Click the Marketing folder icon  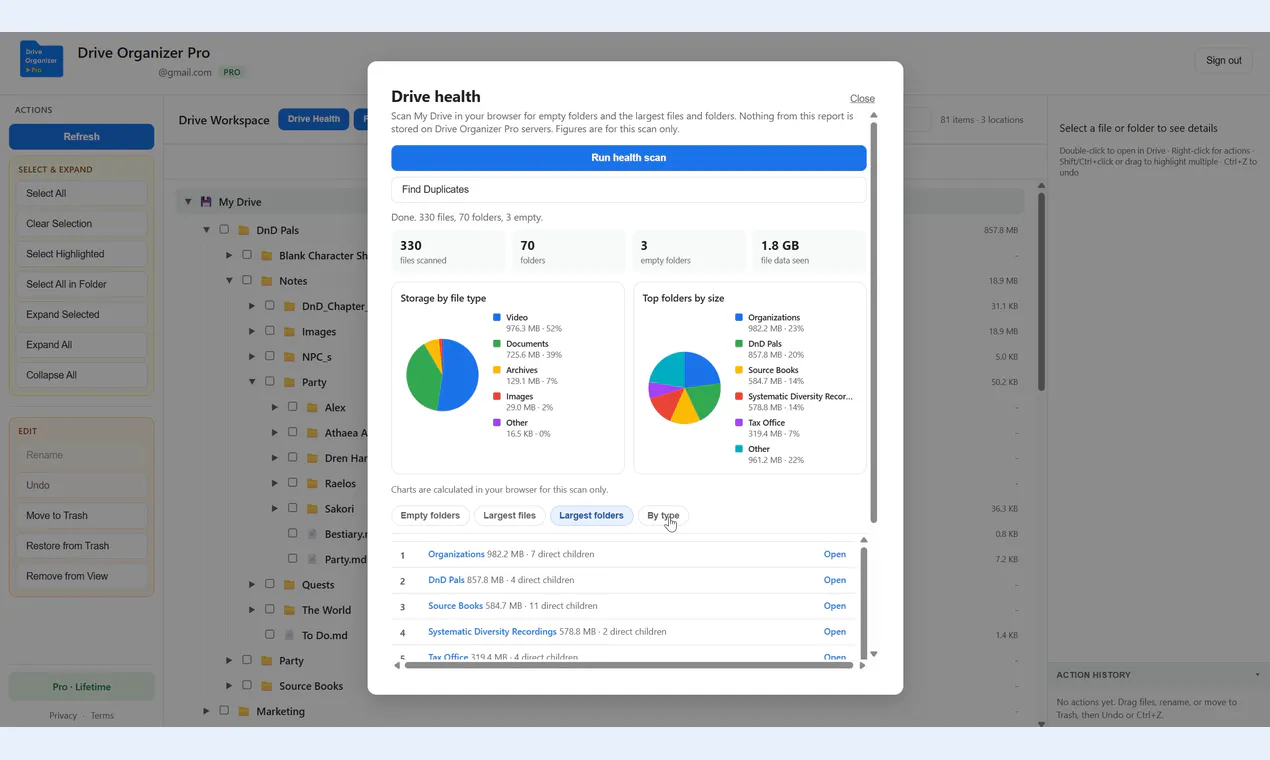pos(244,712)
